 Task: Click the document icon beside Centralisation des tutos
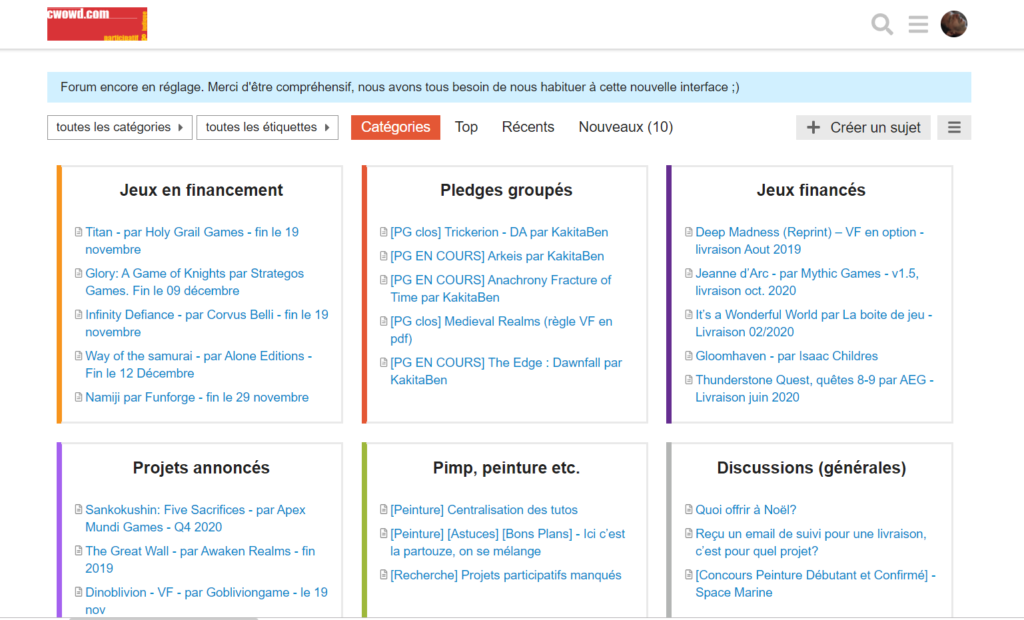[x=383, y=510]
